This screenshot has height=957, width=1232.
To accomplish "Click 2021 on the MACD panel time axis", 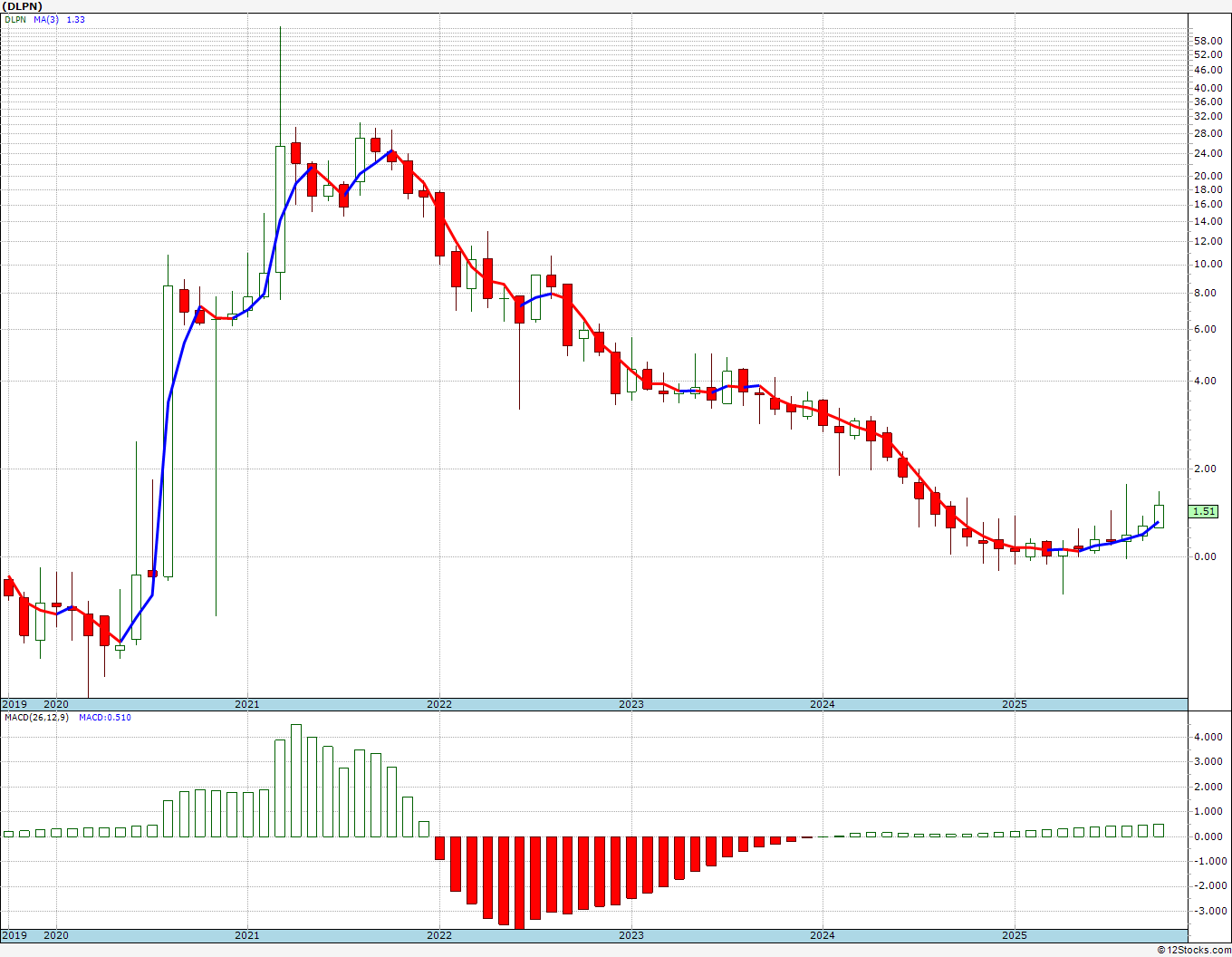I will (x=247, y=935).
